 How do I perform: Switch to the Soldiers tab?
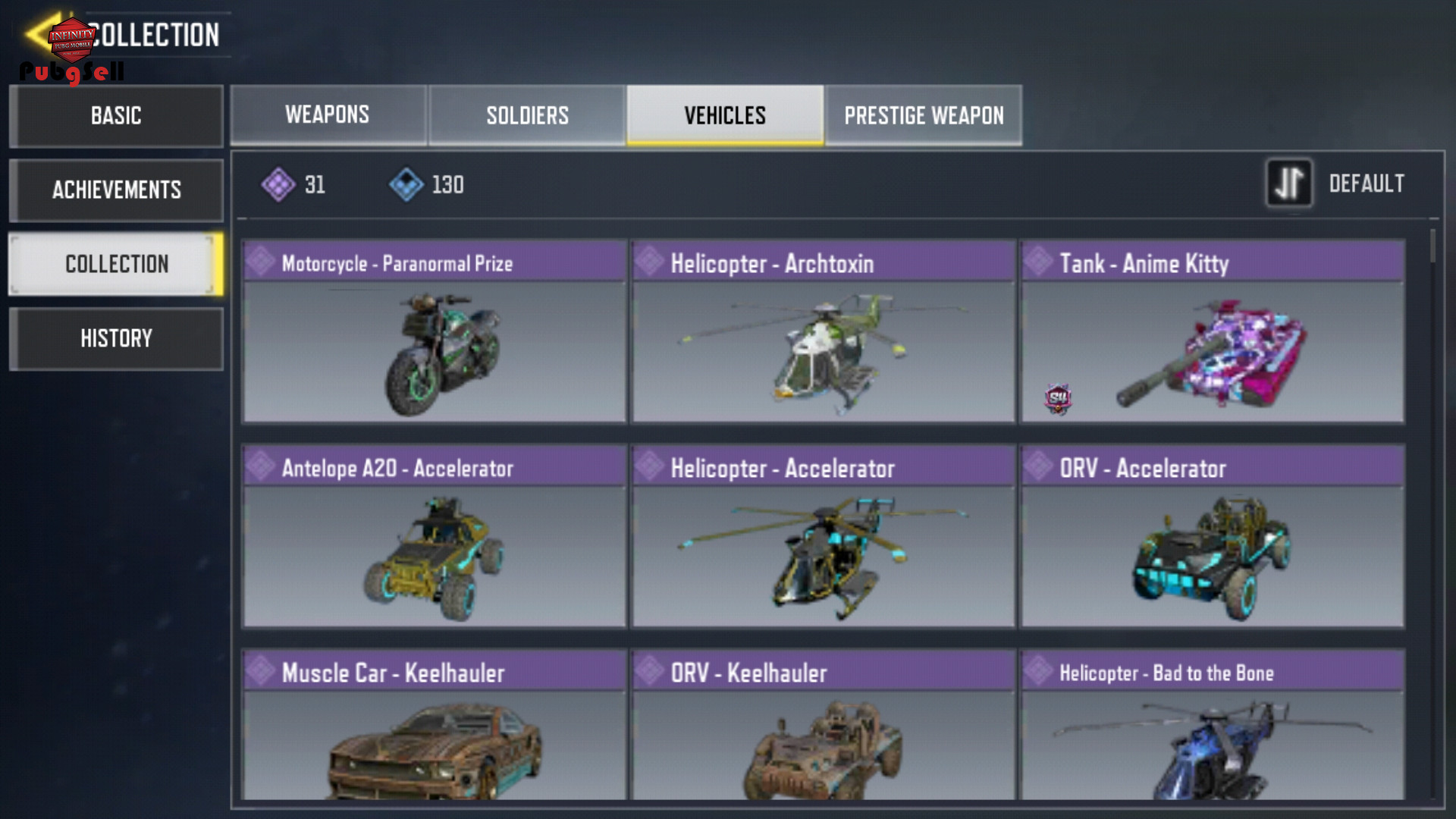click(x=527, y=115)
